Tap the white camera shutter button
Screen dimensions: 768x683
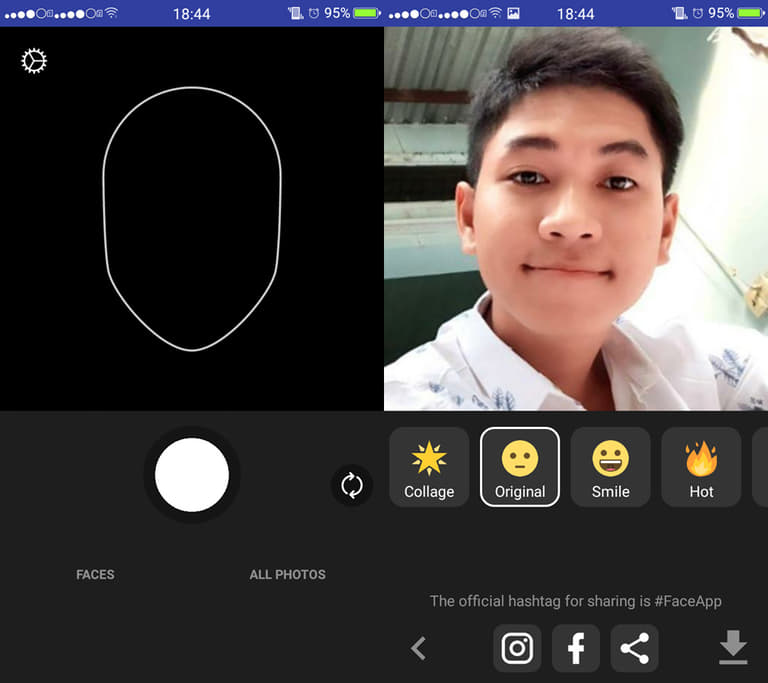(x=192, y=475)
